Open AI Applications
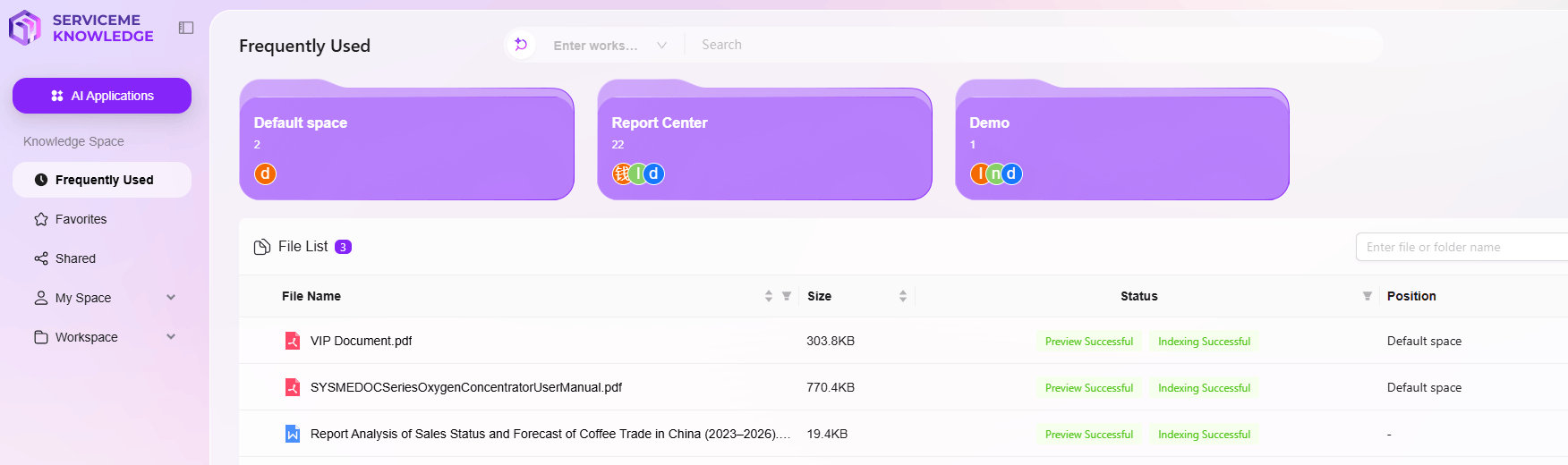The image size is (1568, 465). 102,96
